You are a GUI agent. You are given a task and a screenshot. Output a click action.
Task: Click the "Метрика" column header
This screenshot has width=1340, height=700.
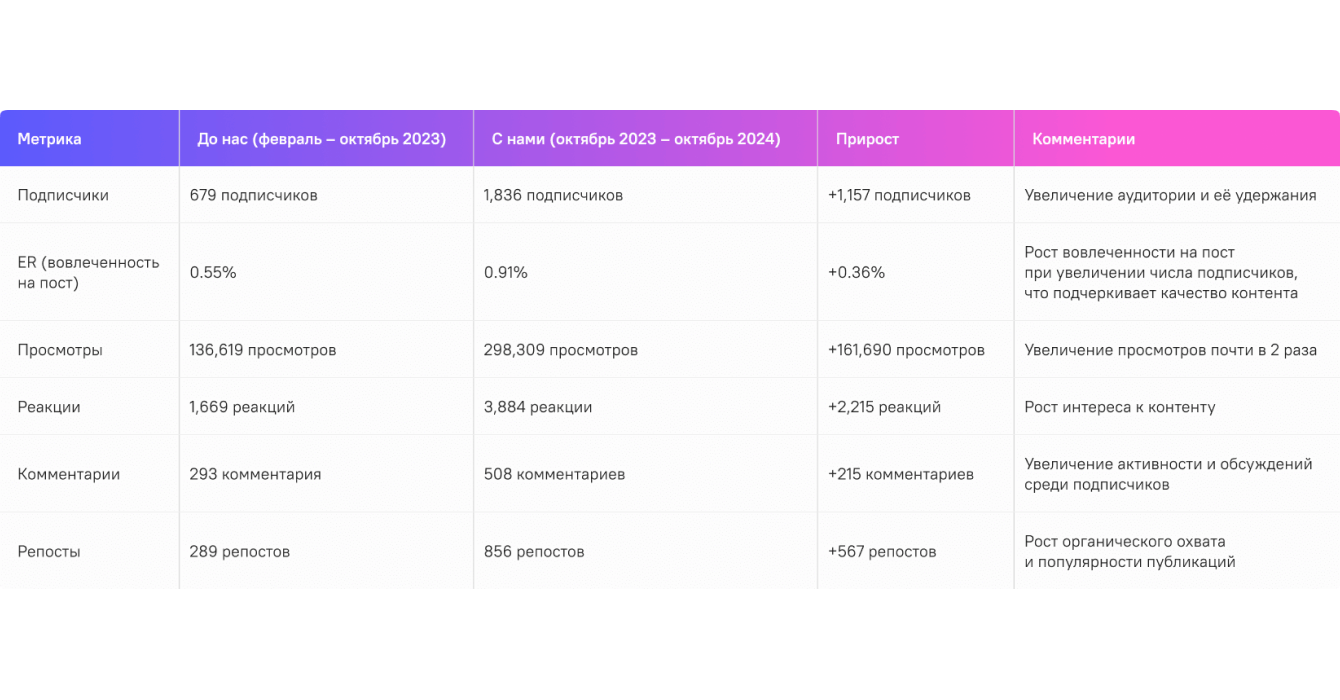(x=50, y=139)
